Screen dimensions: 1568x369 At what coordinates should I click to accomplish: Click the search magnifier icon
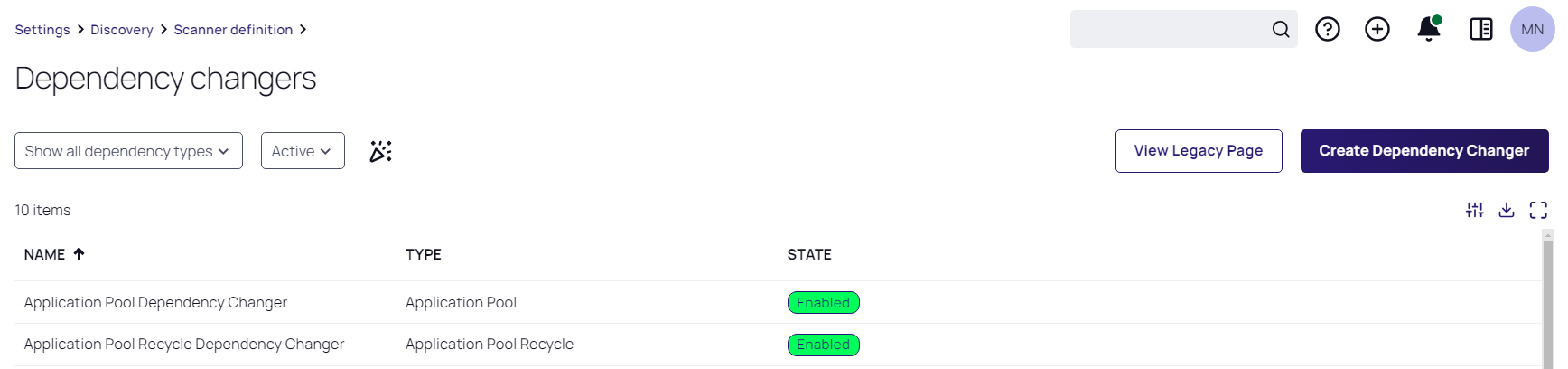[x=1281, y=30]
